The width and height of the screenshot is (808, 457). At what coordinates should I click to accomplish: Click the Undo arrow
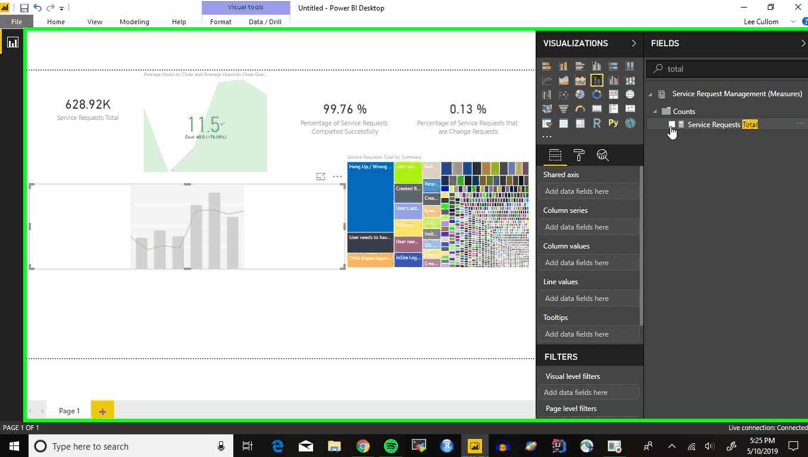click(x=37, y=8)
